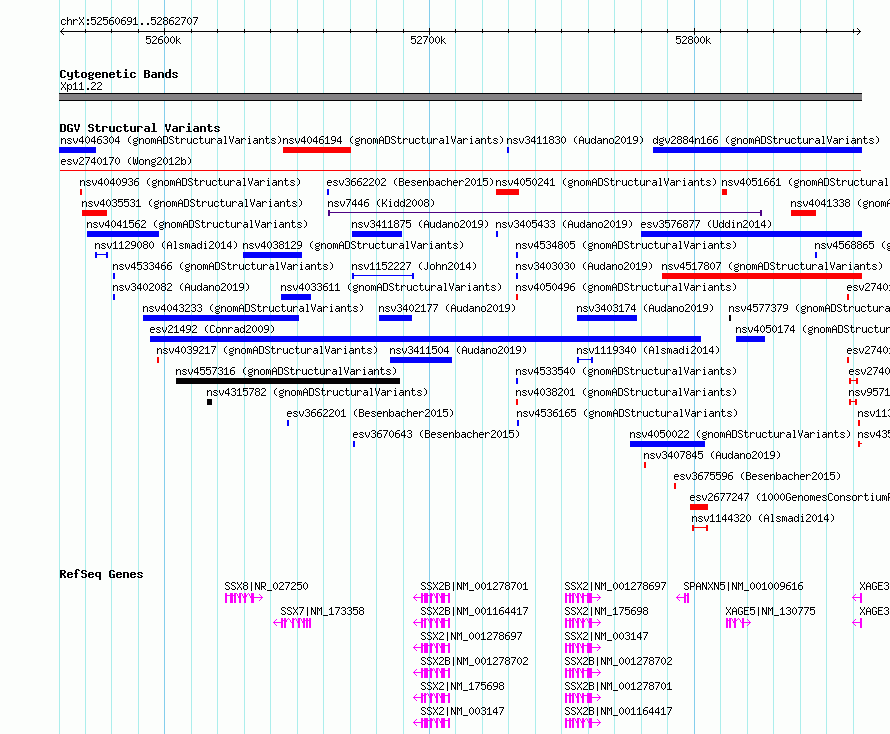Select the nsv7446 Kidd2008 purple line
890x734 pixels.
[545, 213]
